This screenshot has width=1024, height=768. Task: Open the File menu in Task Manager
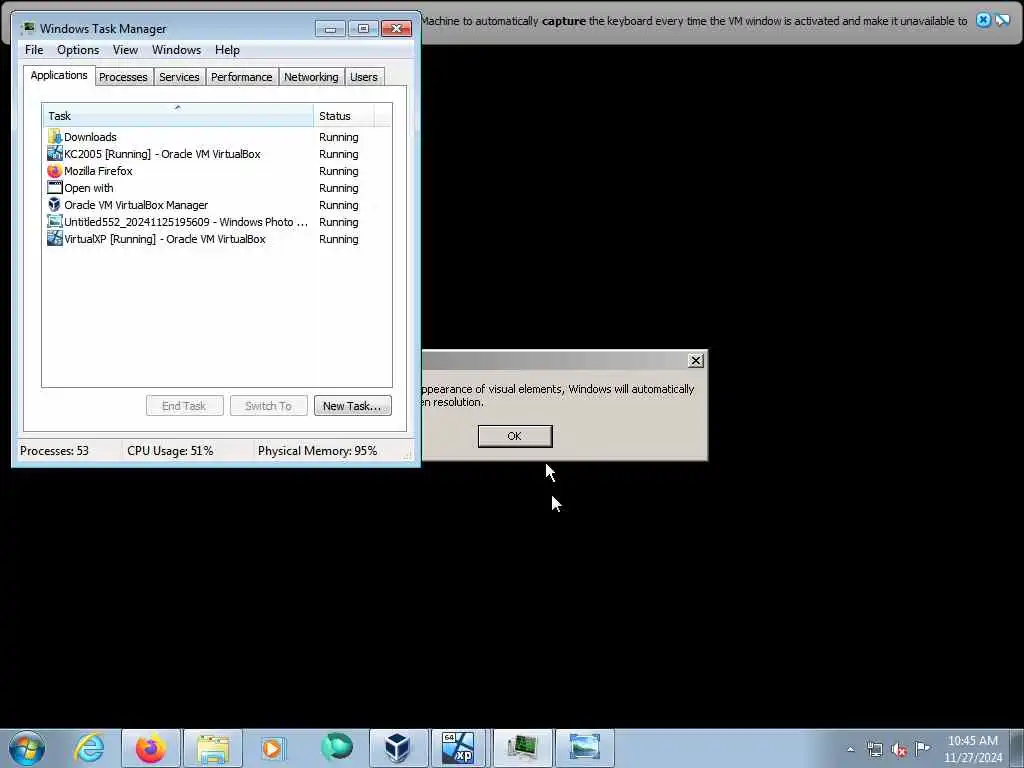point(34,50)
